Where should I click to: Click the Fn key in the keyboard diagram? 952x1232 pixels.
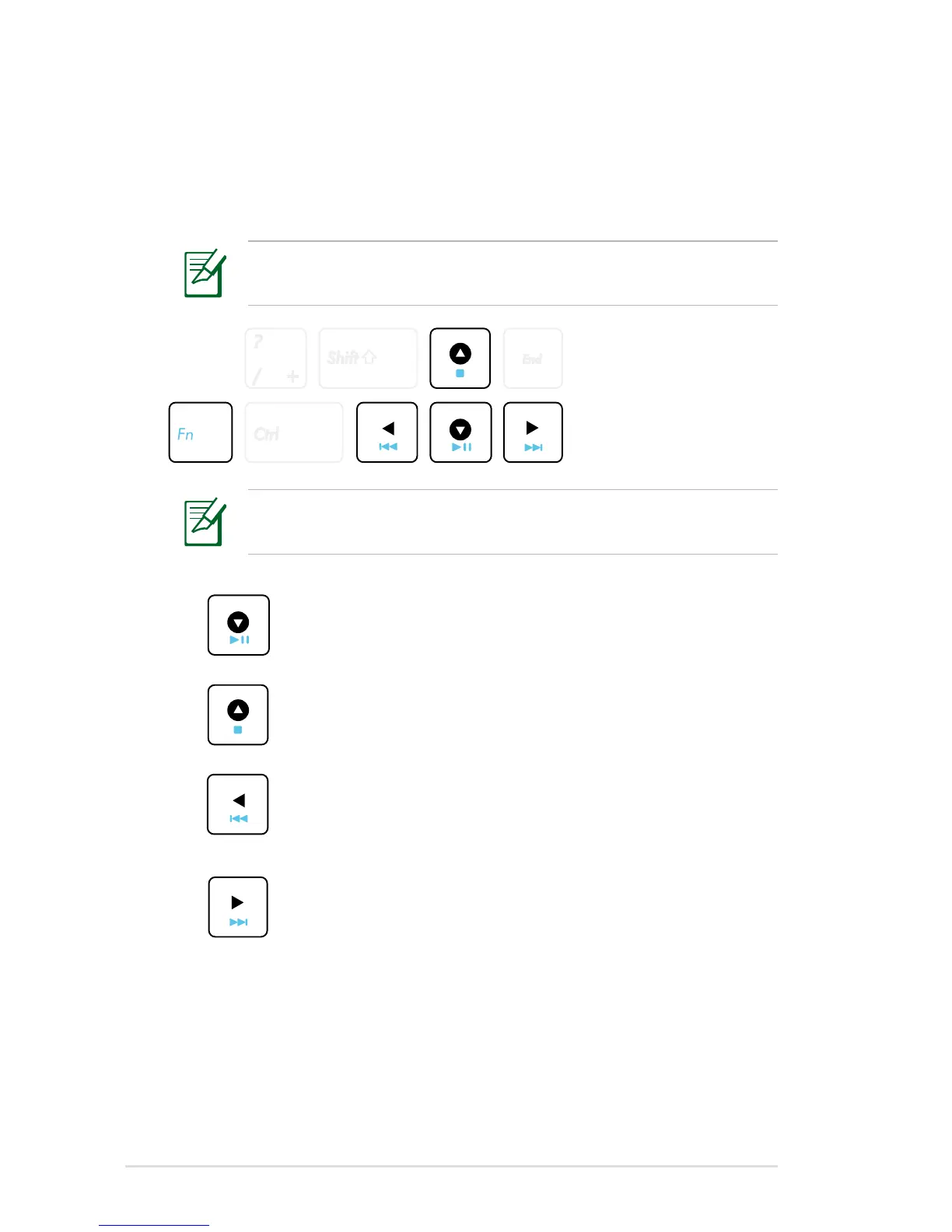[x=201, y=432]
